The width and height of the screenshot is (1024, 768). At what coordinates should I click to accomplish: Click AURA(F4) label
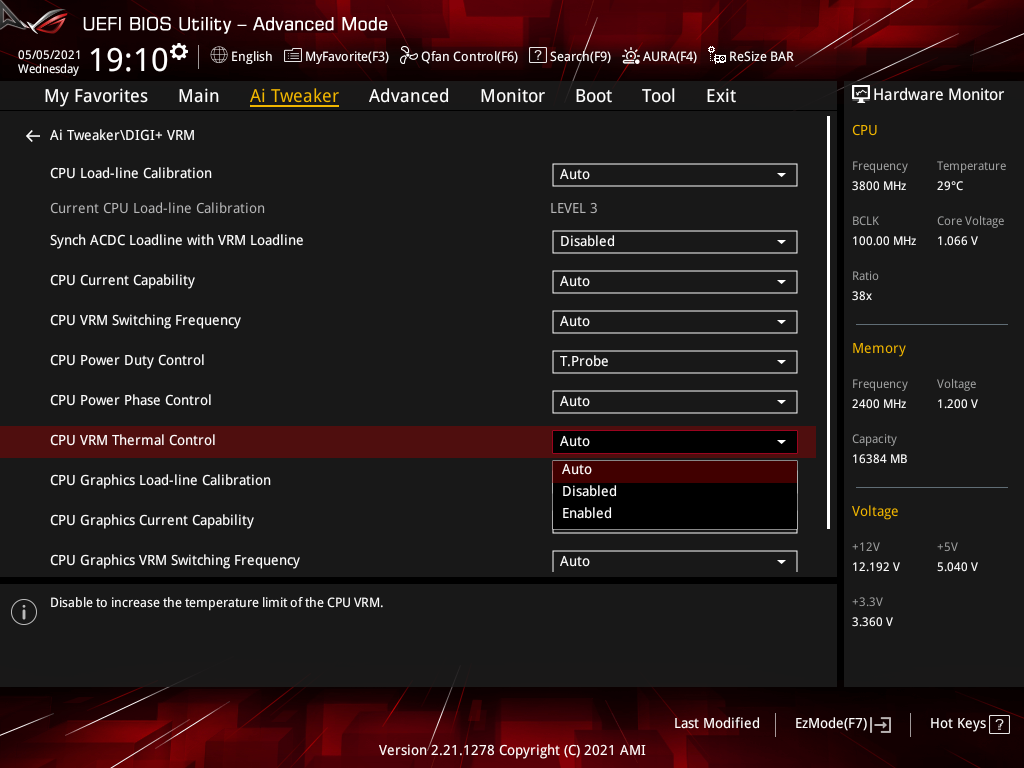pos(669,57)
